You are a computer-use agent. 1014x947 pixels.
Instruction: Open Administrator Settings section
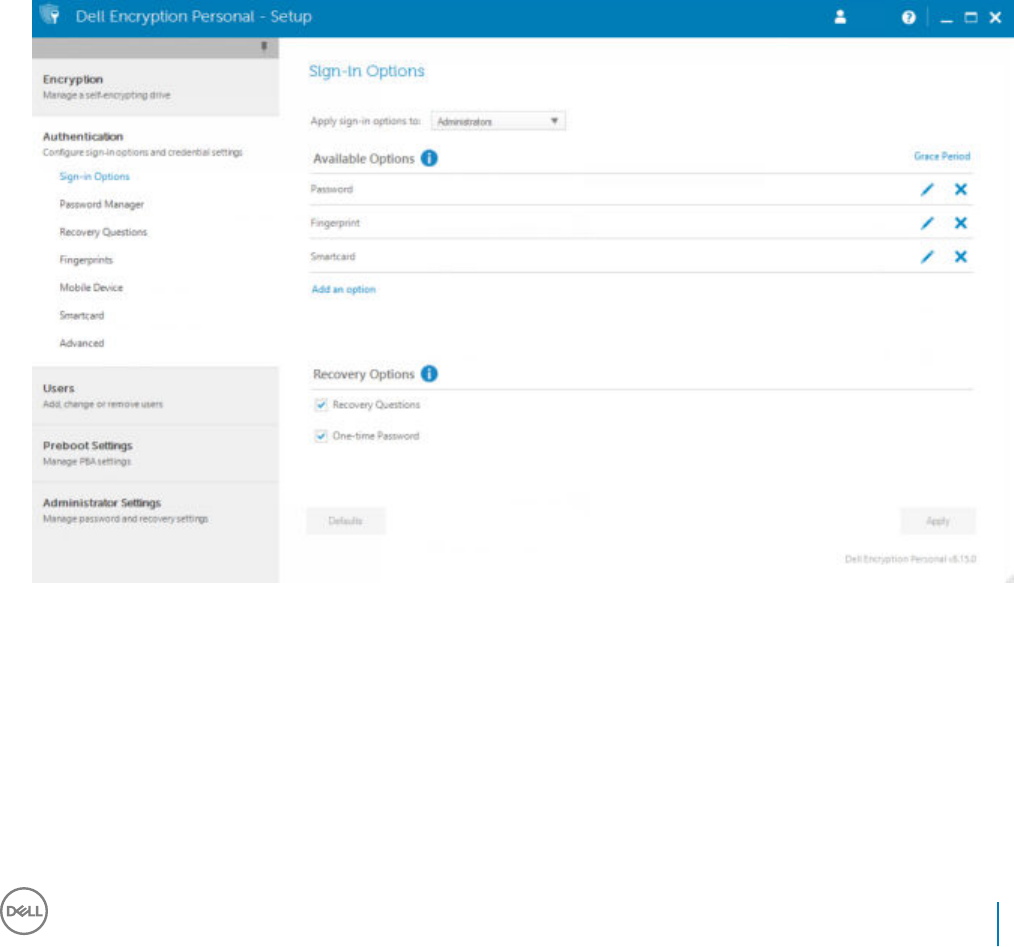155,510
